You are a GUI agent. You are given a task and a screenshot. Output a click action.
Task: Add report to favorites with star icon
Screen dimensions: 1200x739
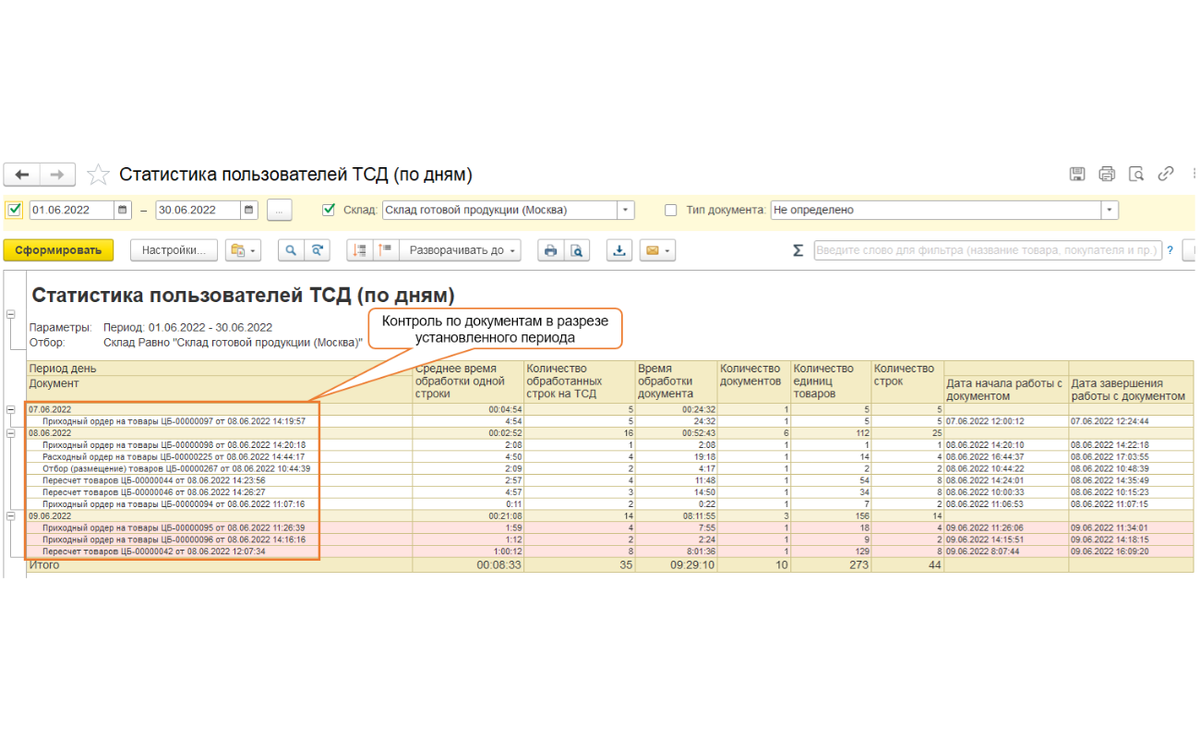pos(98,175)
